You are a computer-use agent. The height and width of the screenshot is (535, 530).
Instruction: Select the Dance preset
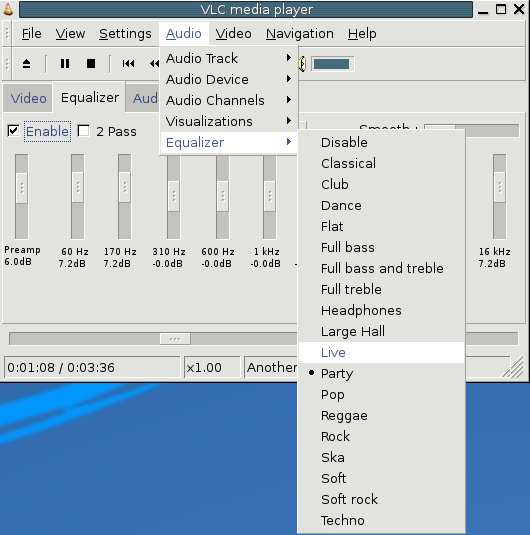point(381,205)
